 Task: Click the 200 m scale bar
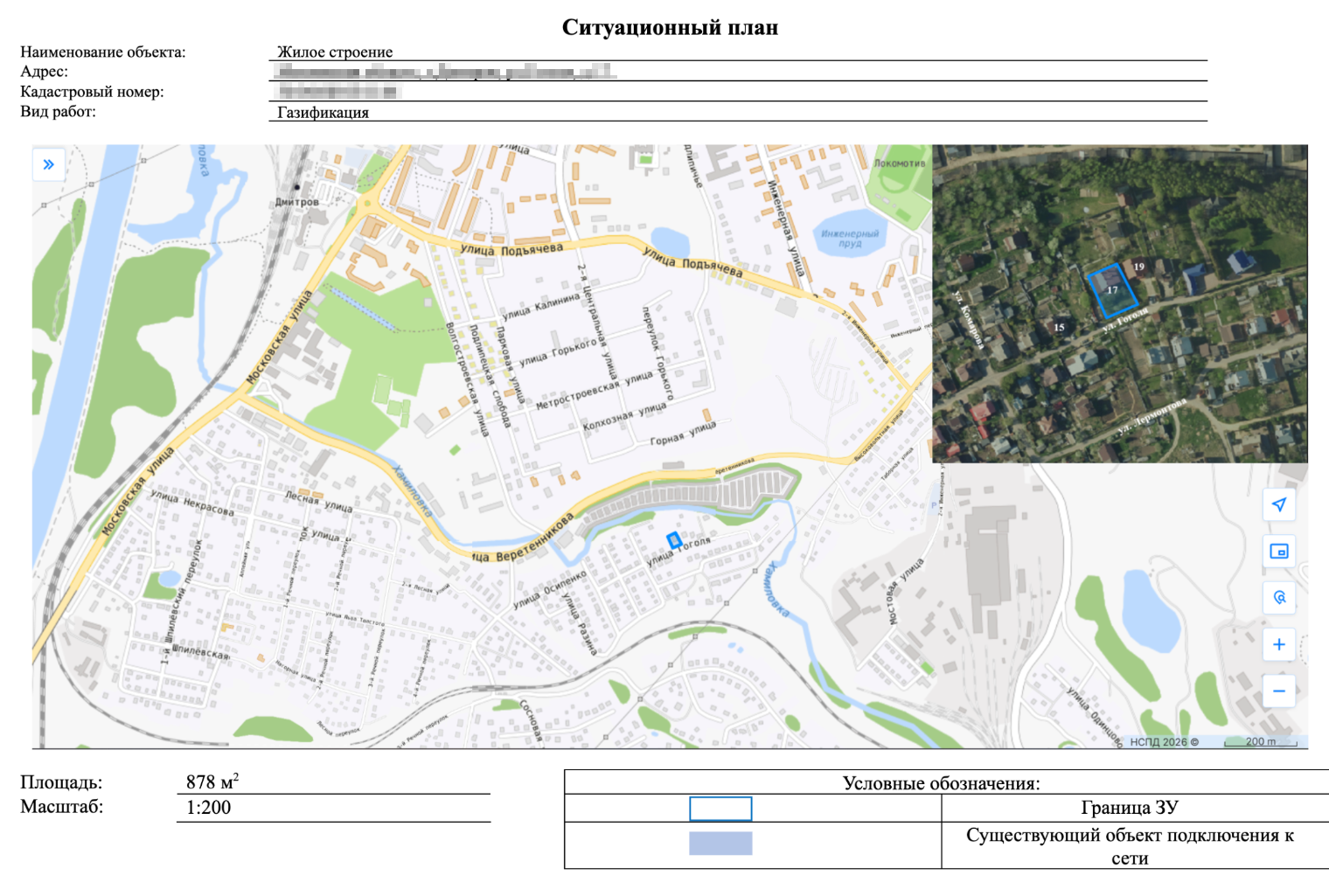[x=1260, y=742]
